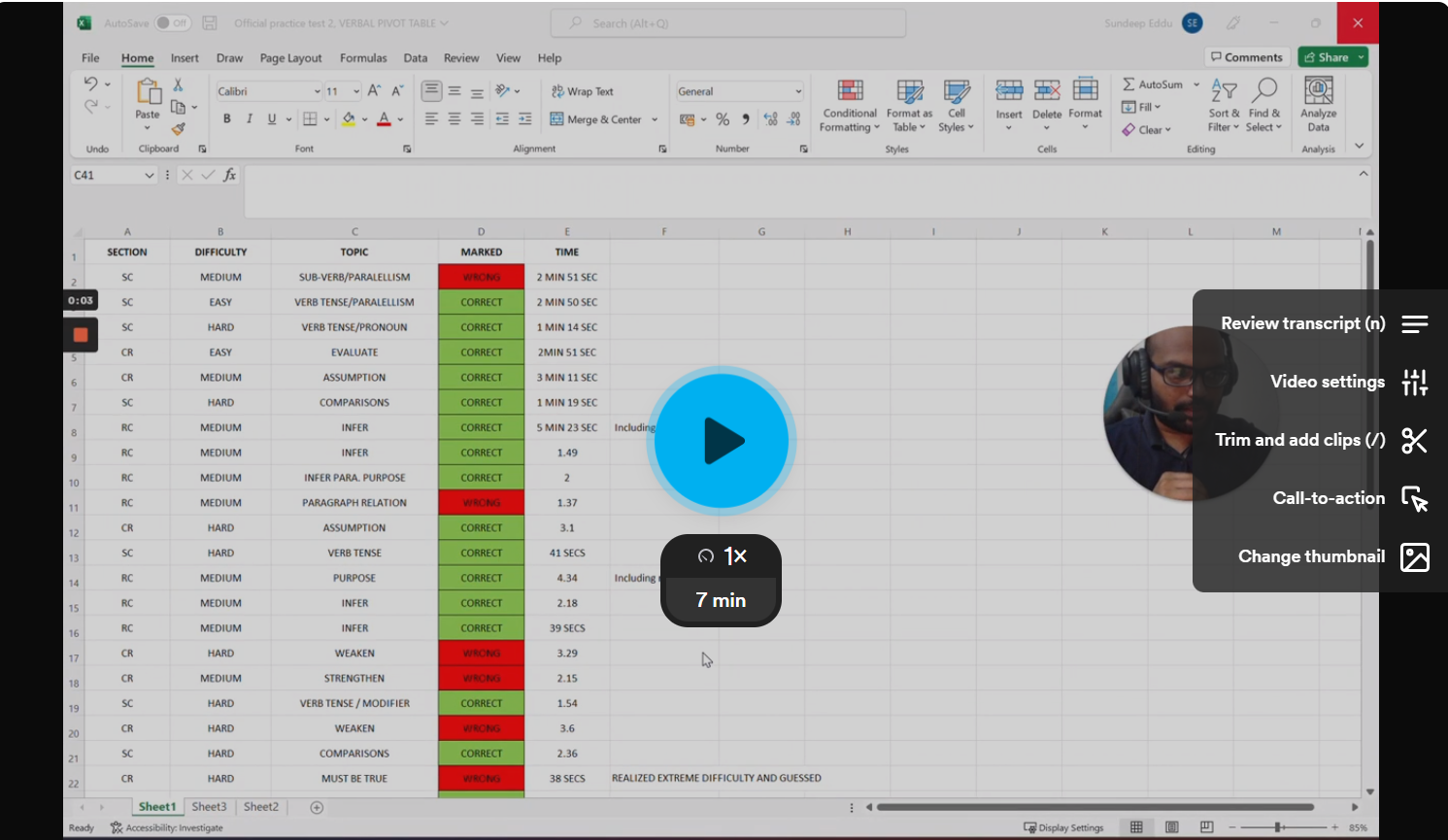The height and width of the screenshot is (840, 1448).
Task: Open the Calibri font name dropdown
Action: coord(317,91)
